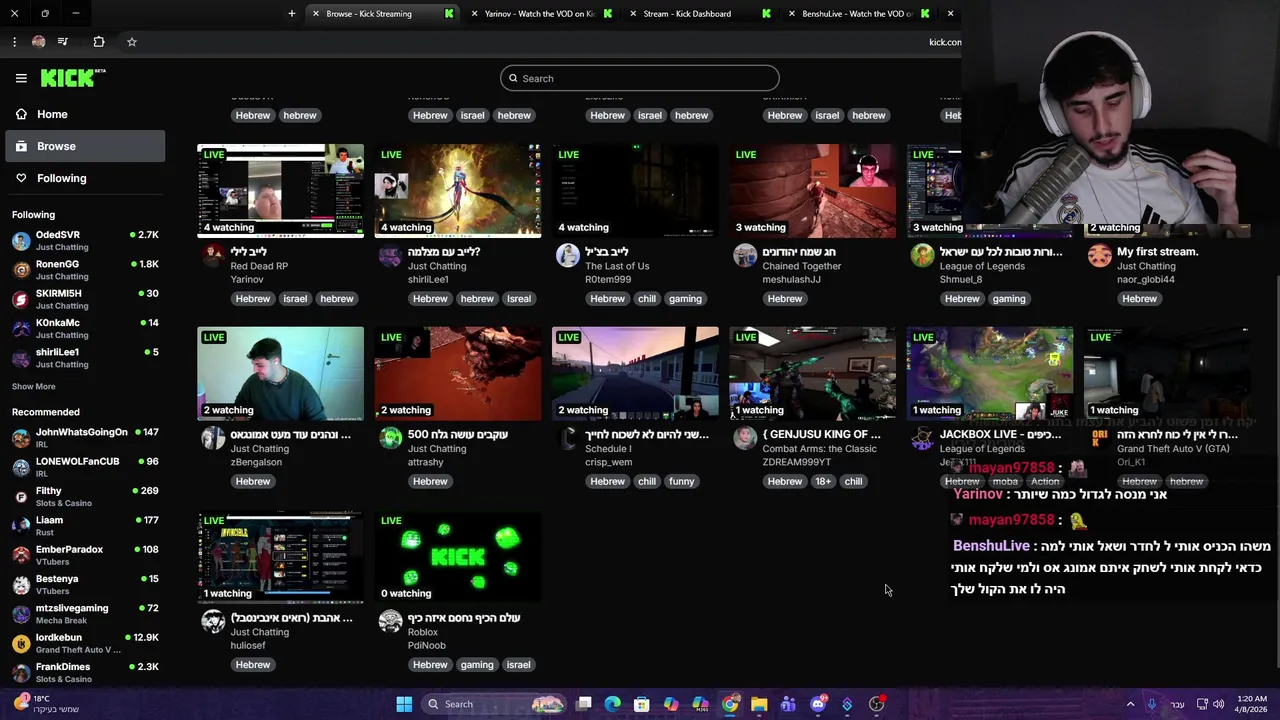Open Discord from the taskbar

pyautogui.click(x=818, y=704)
